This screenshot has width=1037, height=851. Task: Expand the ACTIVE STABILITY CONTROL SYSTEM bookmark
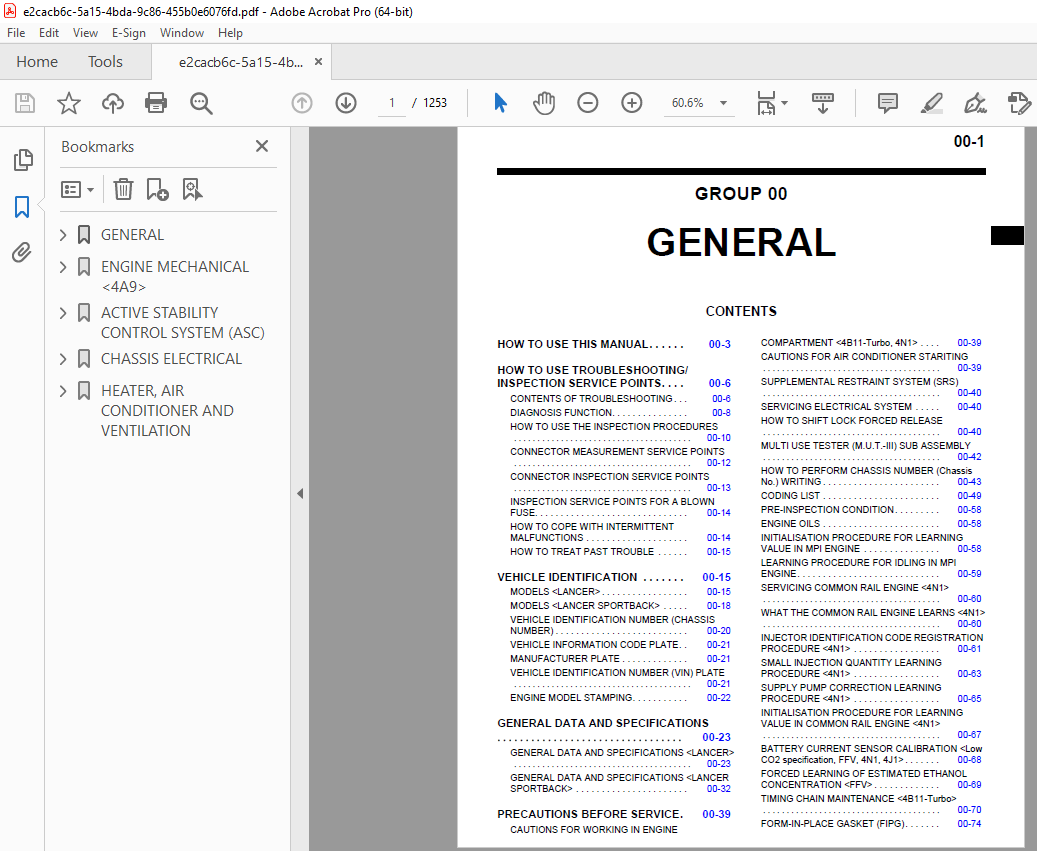[x=63, y=313]
